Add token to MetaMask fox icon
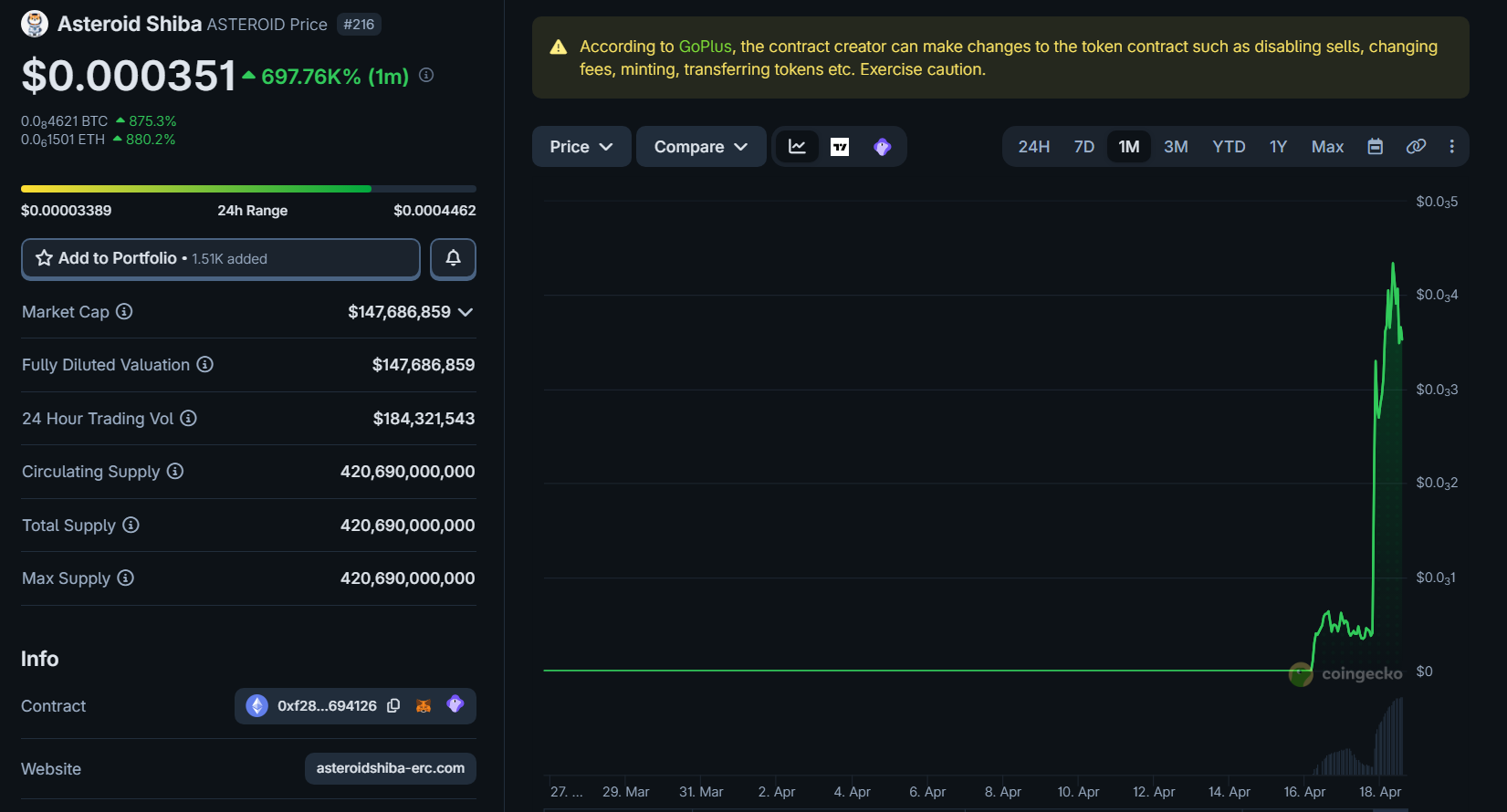This screenshot has width=1507, height=812. 424,705
